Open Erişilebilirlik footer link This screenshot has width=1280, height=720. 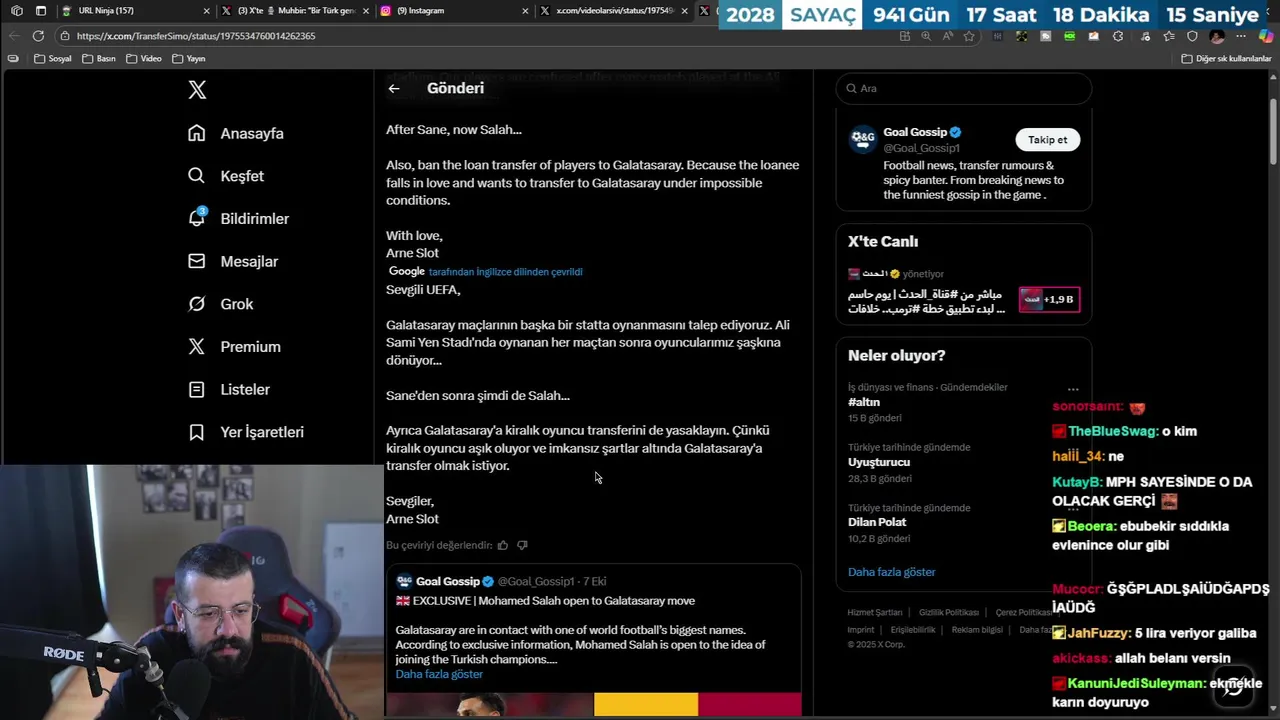click(x=913, y=630)
